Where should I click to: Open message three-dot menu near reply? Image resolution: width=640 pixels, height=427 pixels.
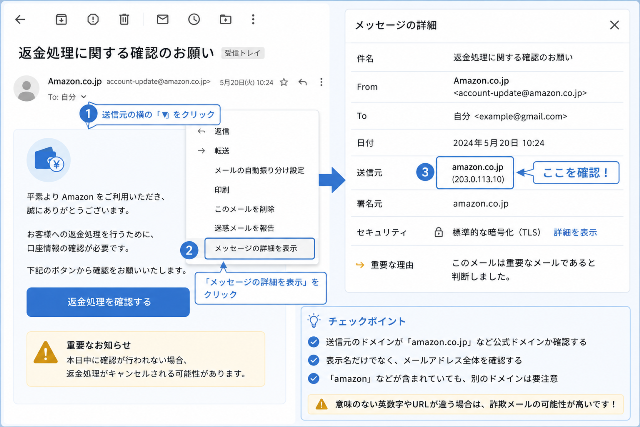[x=321, y=82]
